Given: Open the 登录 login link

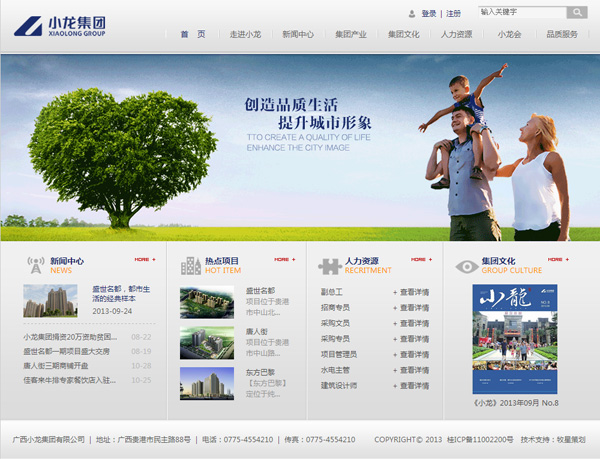Looking at the screenshot, I should 429,14.
